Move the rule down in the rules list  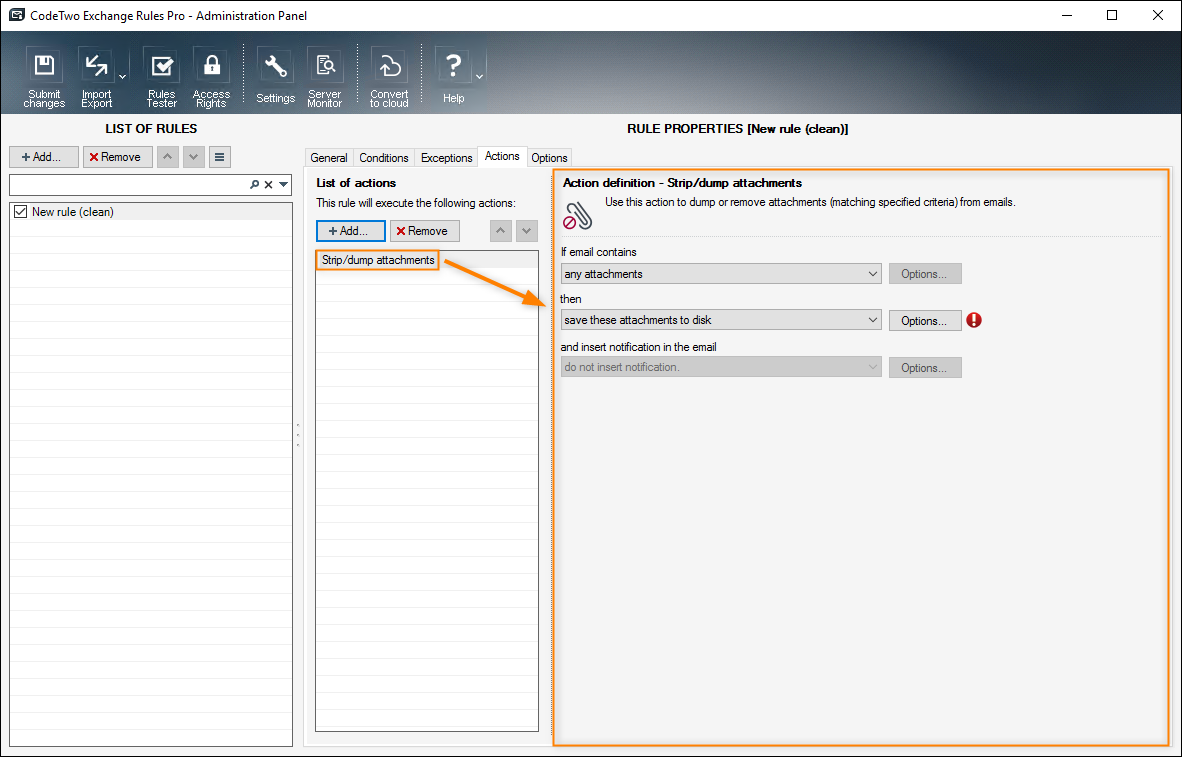tap(194, 157)
